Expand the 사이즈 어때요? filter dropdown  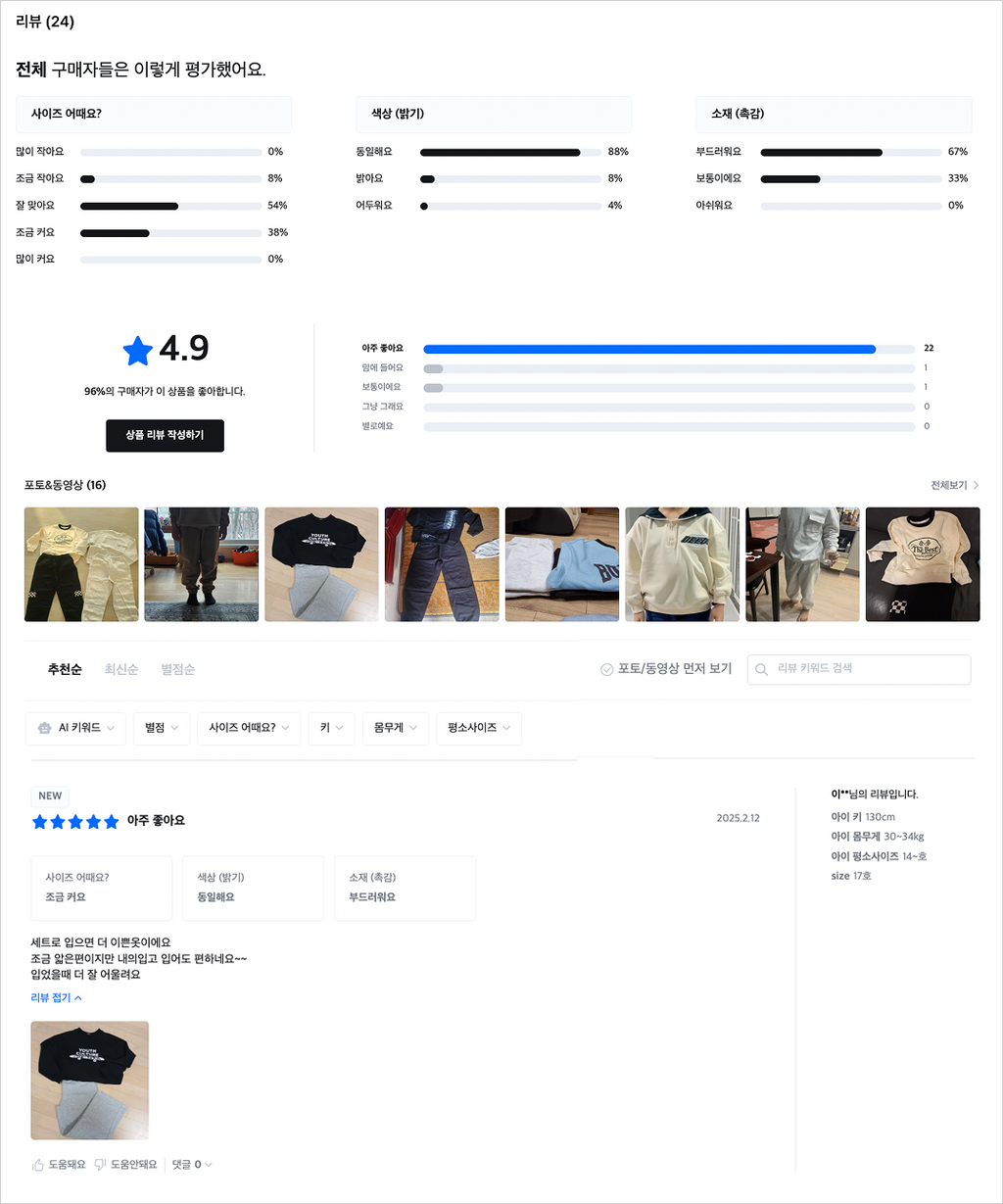coord(249,728)
